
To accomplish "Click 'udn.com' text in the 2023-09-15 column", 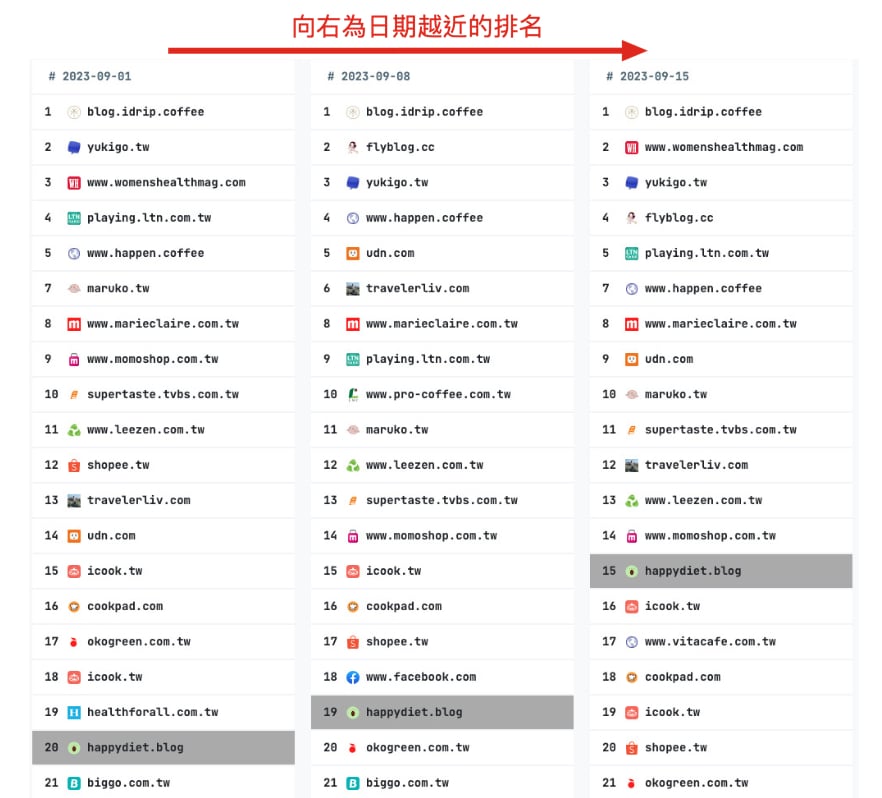I will point(669,359).
